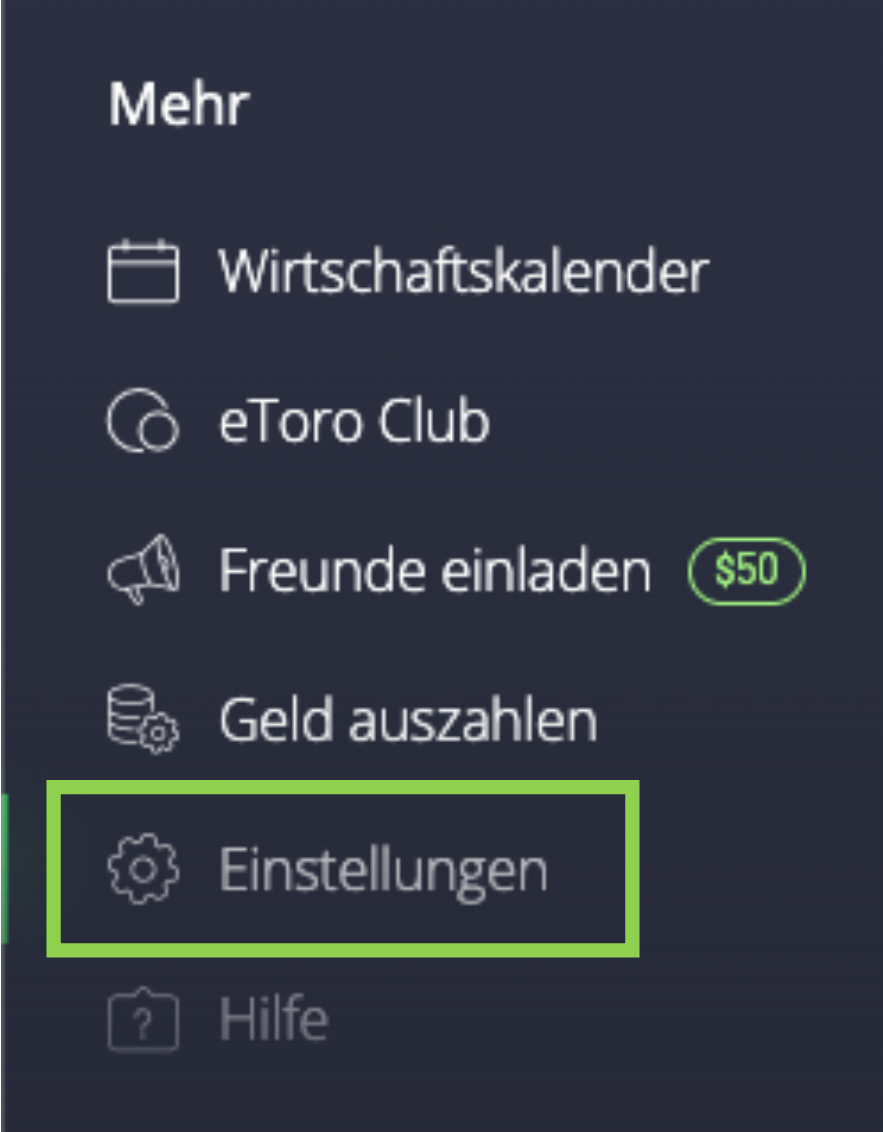Open the eToro Club menu item
Image resolution: width=883 pixels, height=1132 pixels.
pyautogui.click(x=298, y=421)
